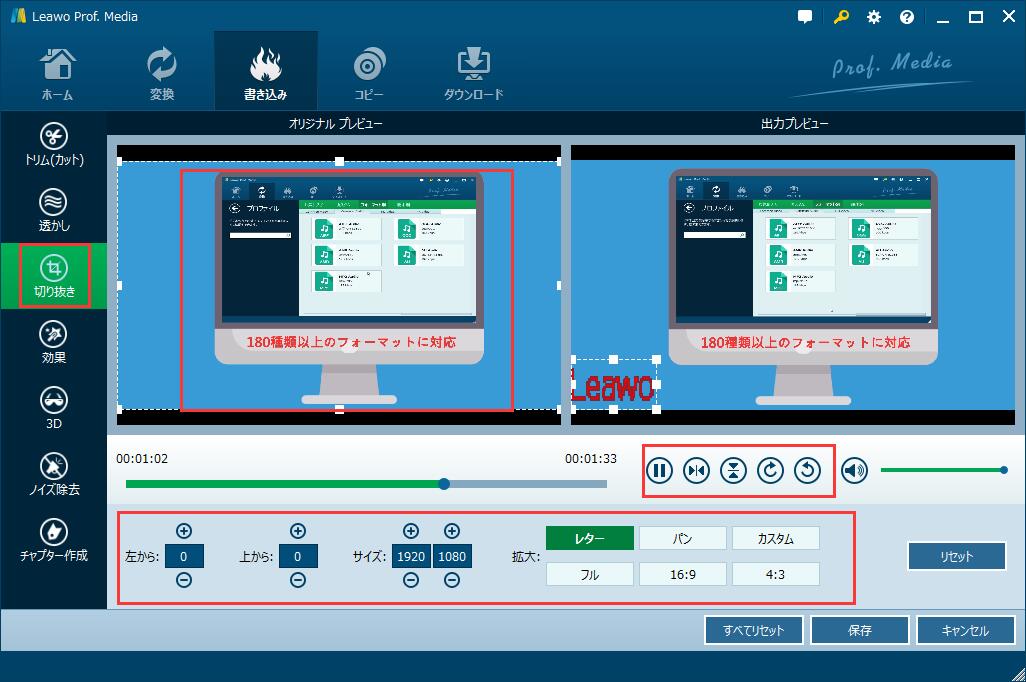Select the レター (letterbox) zoom mode
Viewport: 1026px width, 682px height.
[590, 539]
